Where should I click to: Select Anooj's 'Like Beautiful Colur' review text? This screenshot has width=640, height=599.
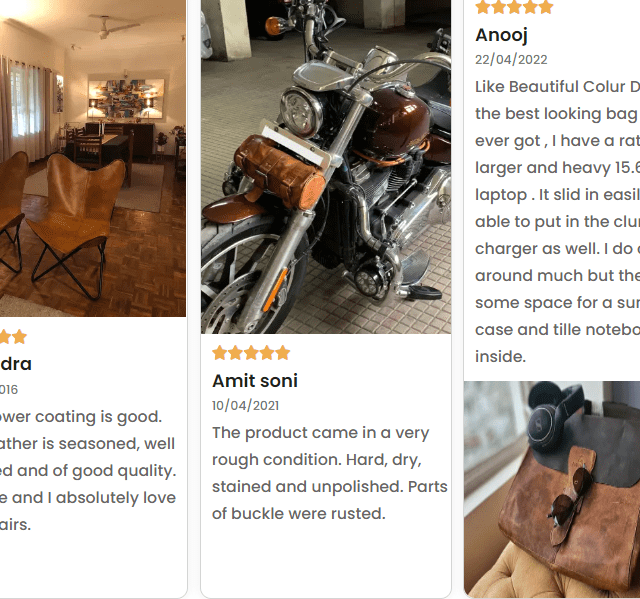558,222
